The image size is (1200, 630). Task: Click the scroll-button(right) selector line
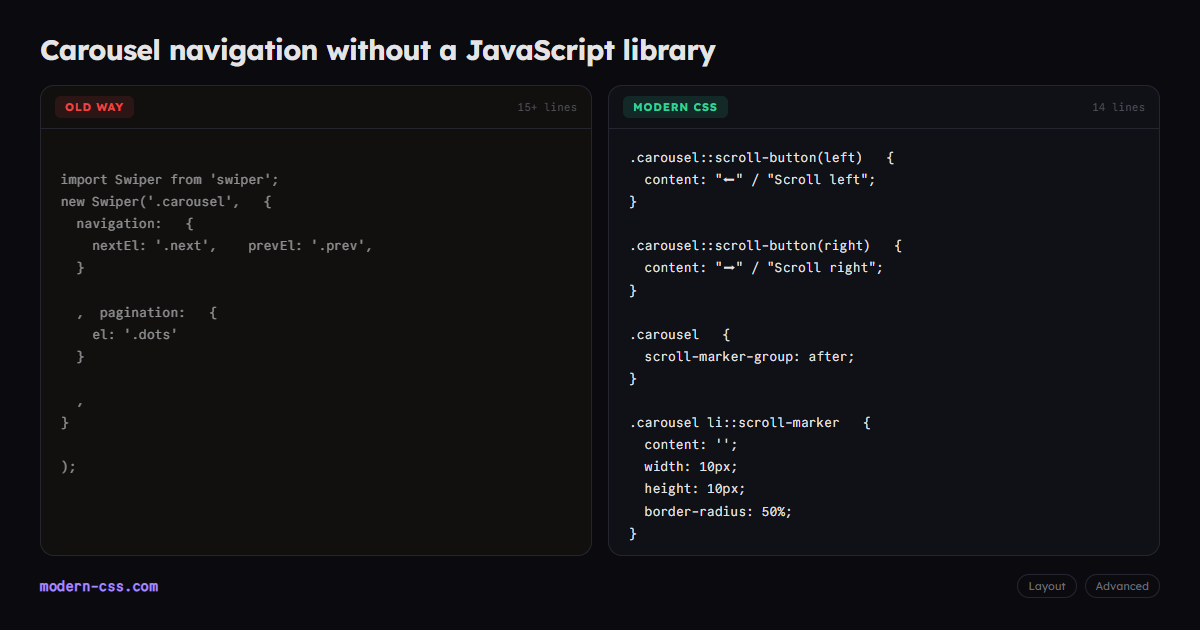(766, 245)
